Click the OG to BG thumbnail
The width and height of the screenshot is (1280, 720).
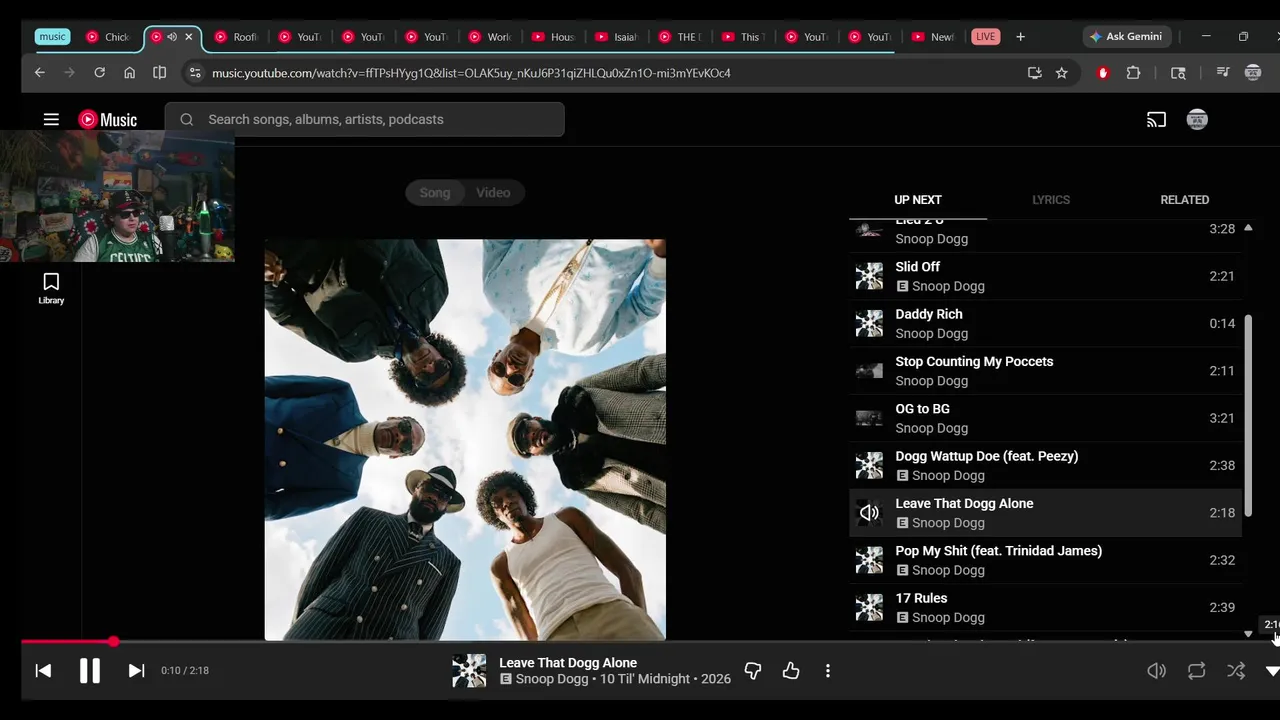click(869, 418)
